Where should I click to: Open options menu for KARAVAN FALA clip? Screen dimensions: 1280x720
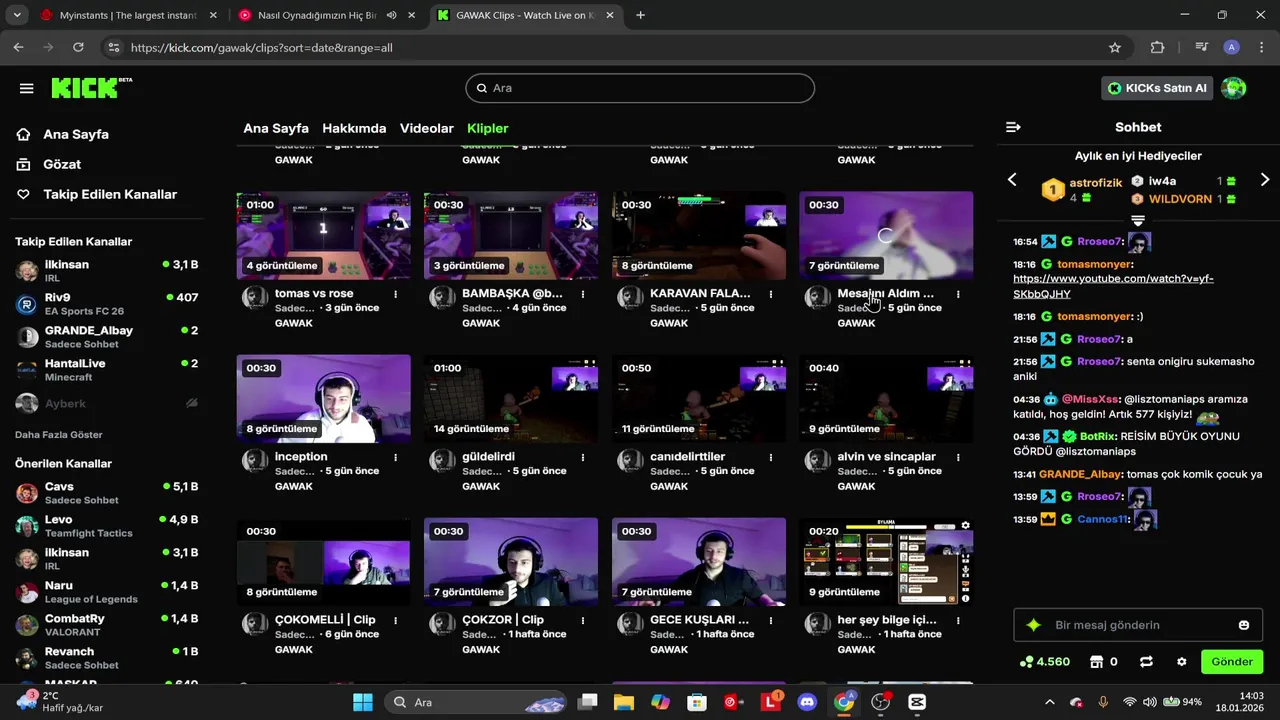coord(771,294)
